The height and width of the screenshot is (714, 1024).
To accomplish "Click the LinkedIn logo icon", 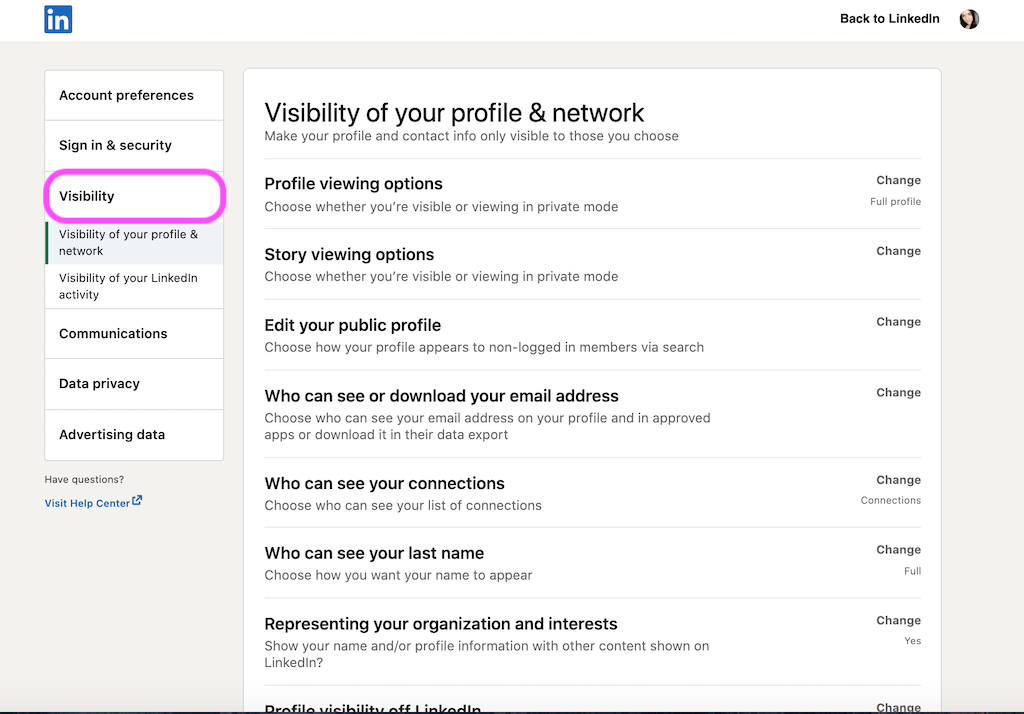I will 58,19.
